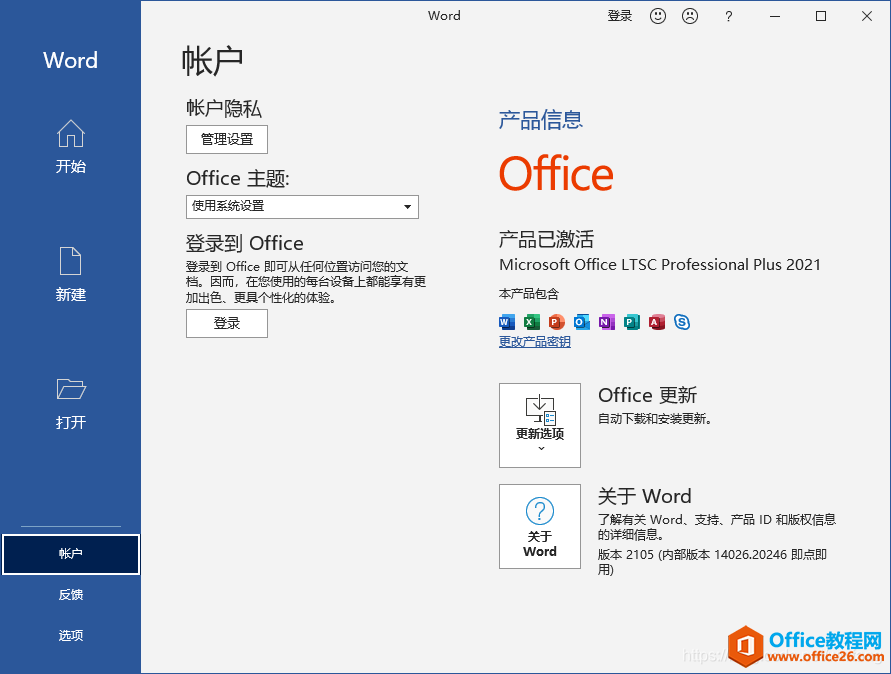Click the 更改产品密钥 link
This screenshot has height=674, width=891.
click(x=535, y=341)
